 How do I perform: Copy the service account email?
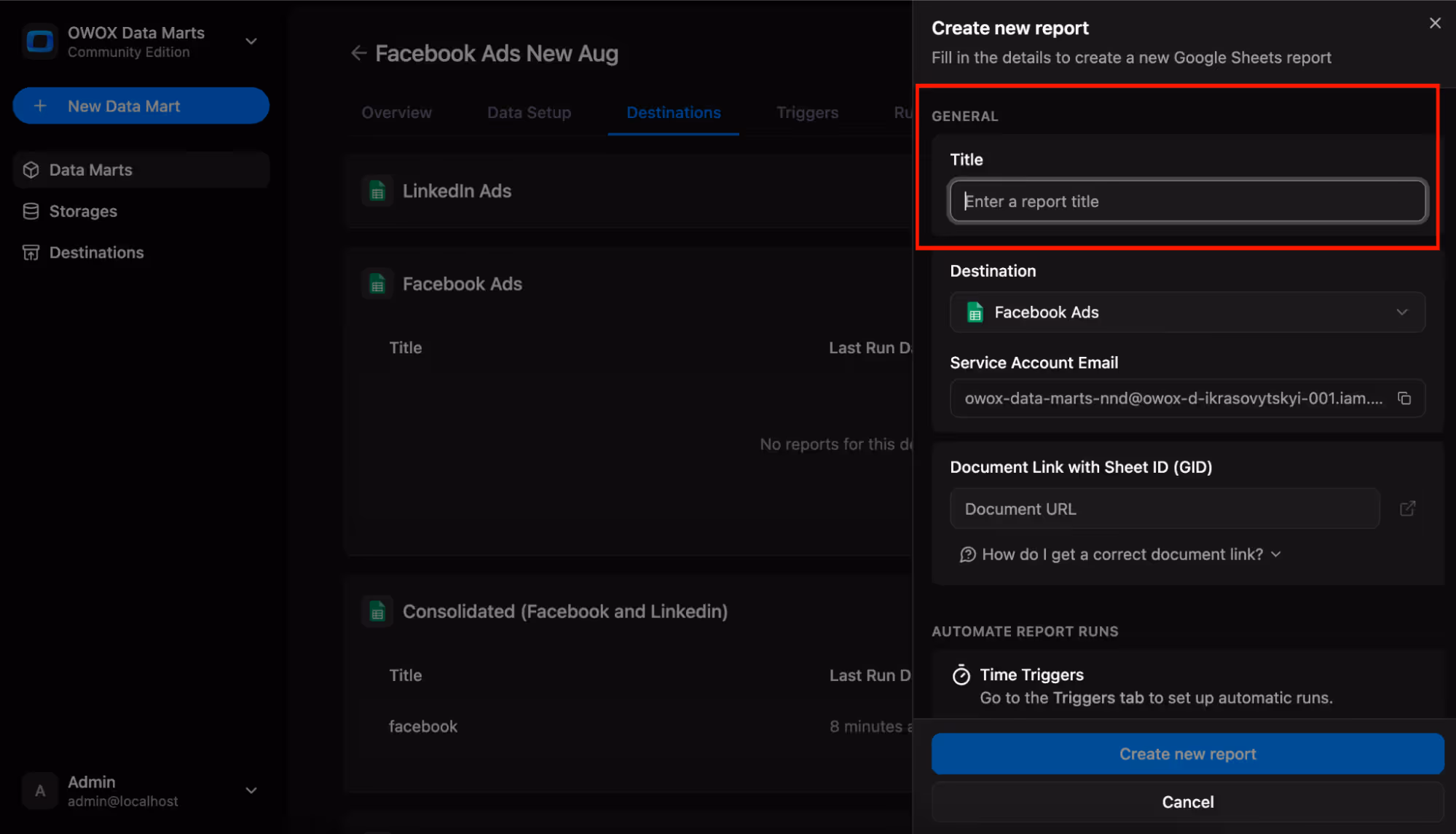click(x=1404, y=398)
